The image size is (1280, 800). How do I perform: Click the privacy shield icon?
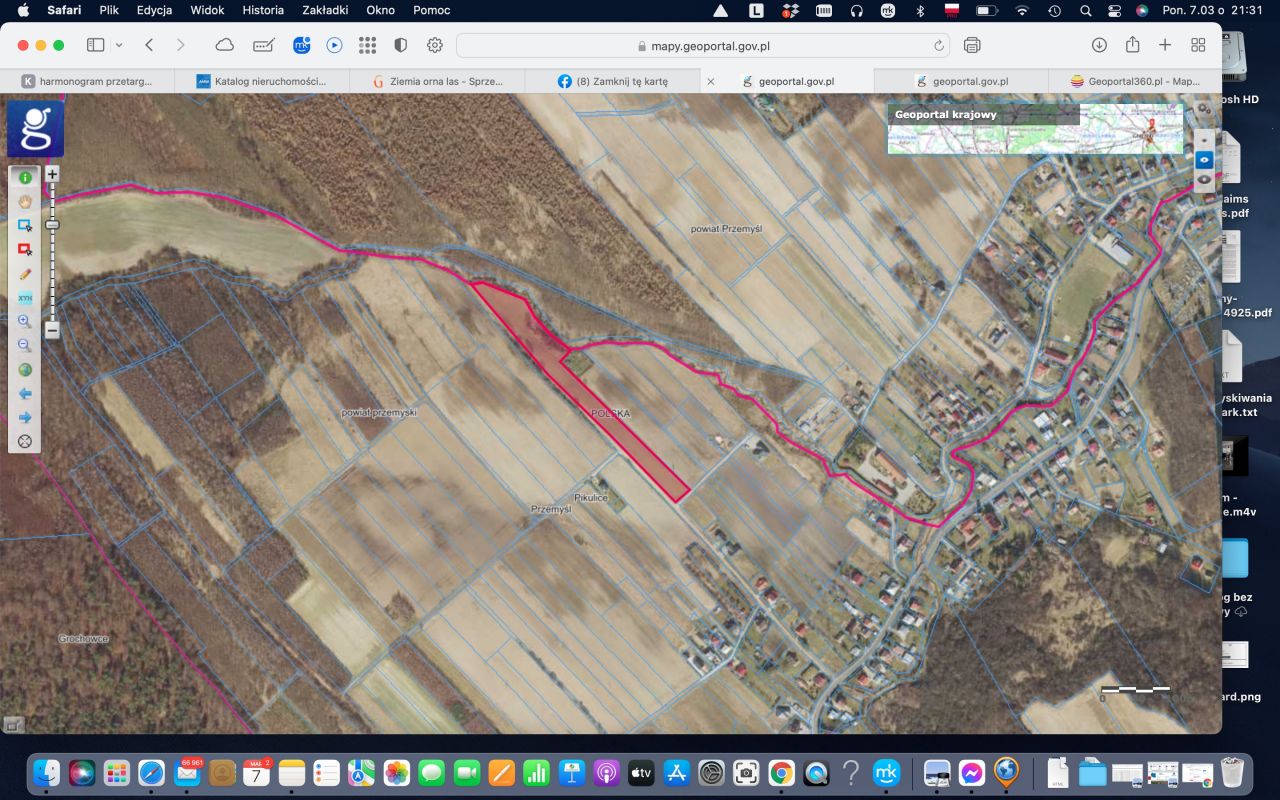pos(401,45)
